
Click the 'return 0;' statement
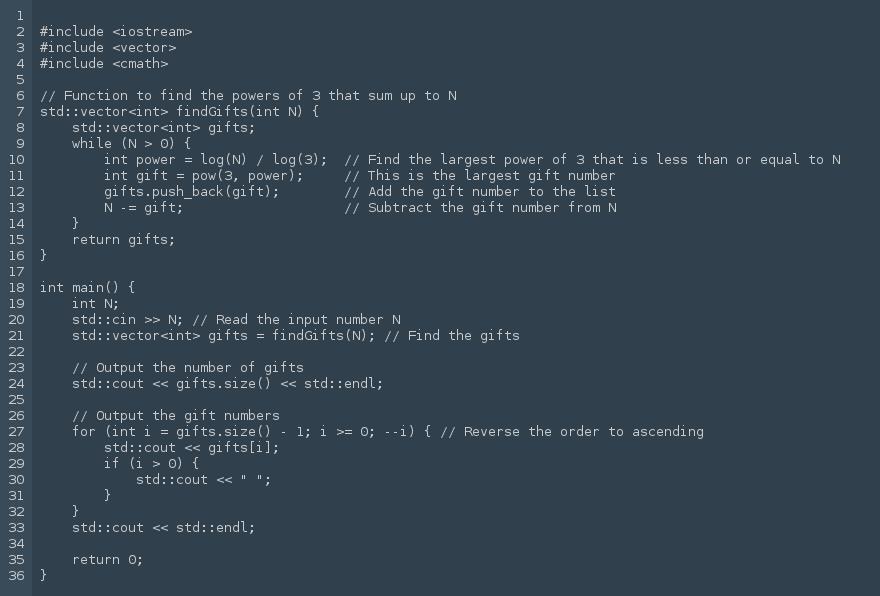[108, 559]
